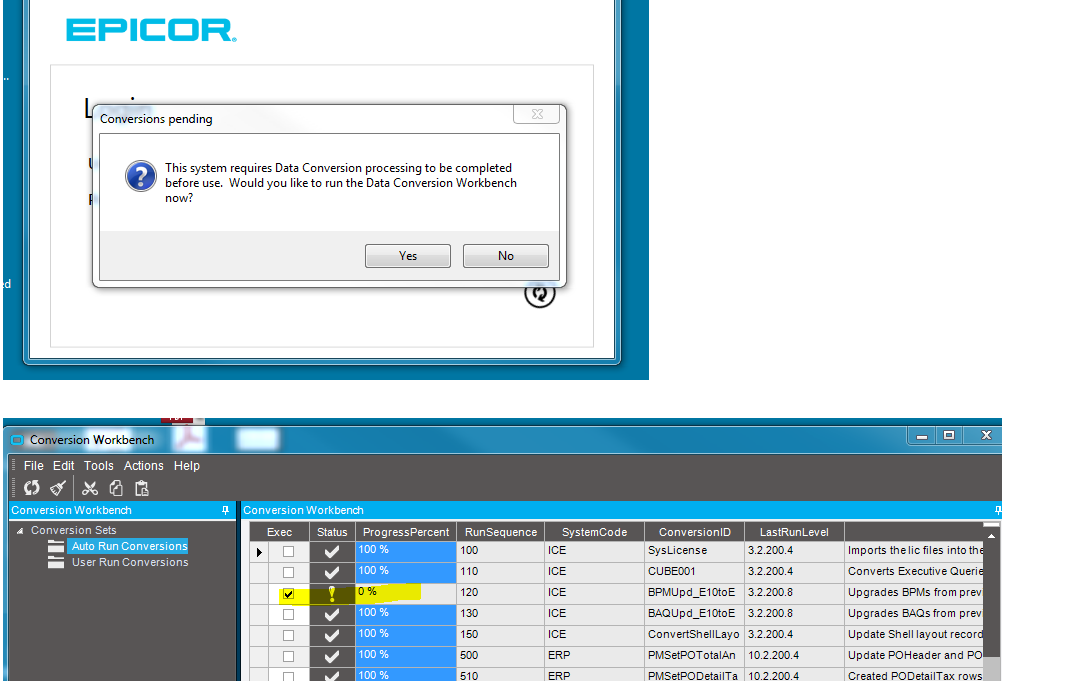
Task: Click the Cut scissors icon
Action: 90,488
